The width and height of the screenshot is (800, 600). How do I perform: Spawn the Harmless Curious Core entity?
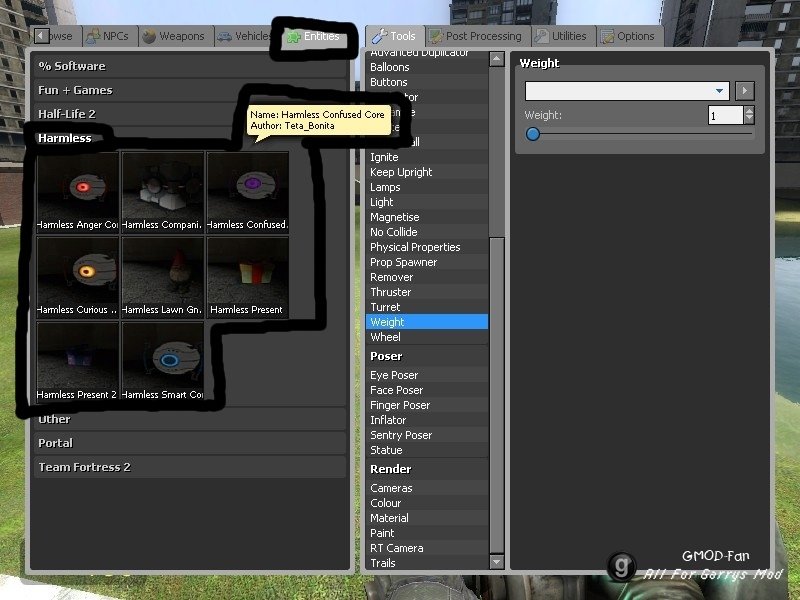point(78,278)
